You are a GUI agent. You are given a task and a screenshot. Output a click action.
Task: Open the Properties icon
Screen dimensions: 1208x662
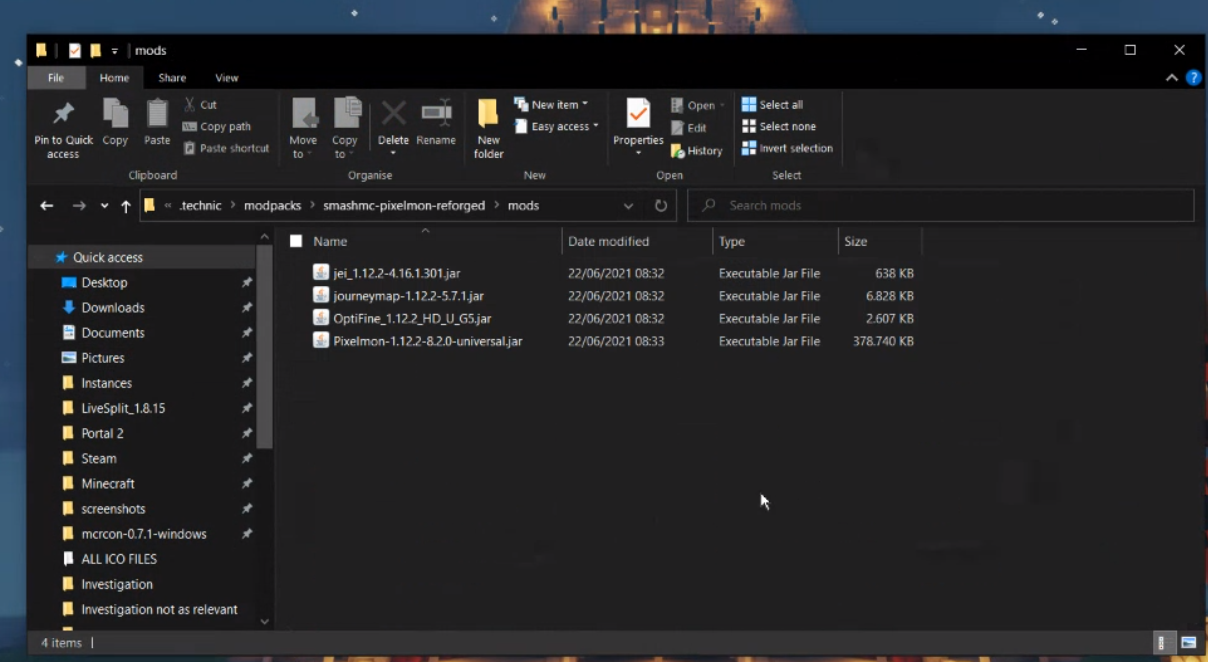(638, 113)
